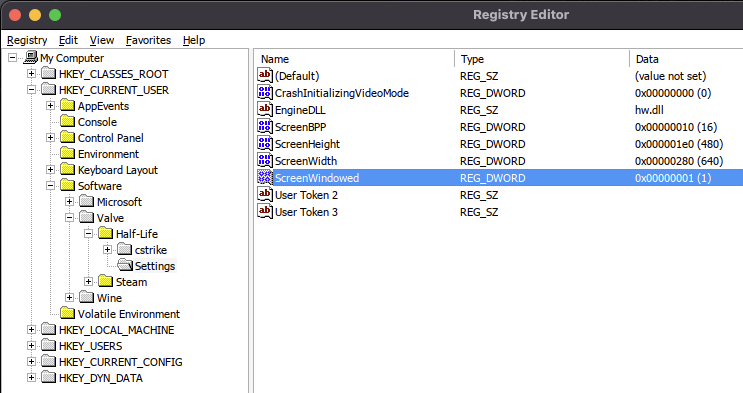
Task: Click the Microsoft folder icon
Action: (87, 201)
